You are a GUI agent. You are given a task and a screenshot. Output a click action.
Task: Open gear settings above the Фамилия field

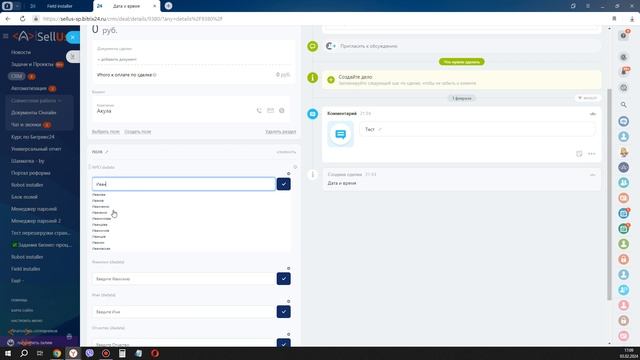click(x=289, y=269)
